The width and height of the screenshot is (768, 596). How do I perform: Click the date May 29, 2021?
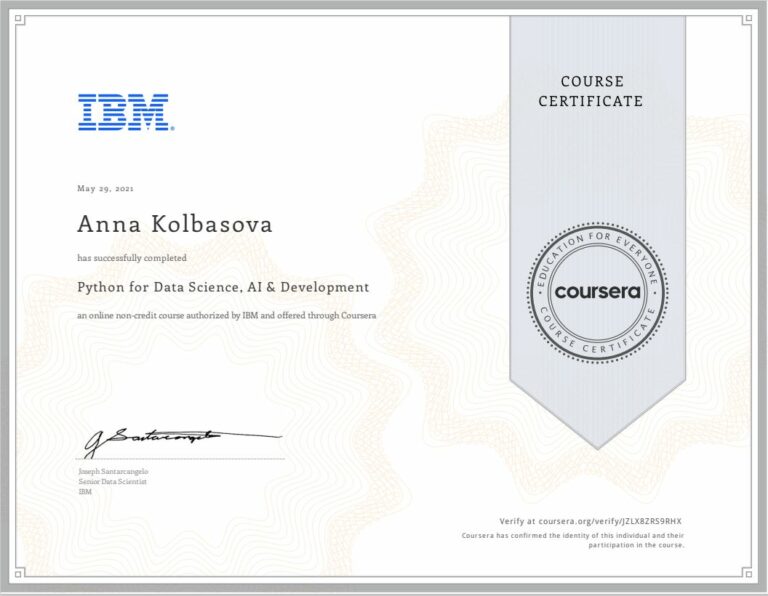tap(105, 188)
